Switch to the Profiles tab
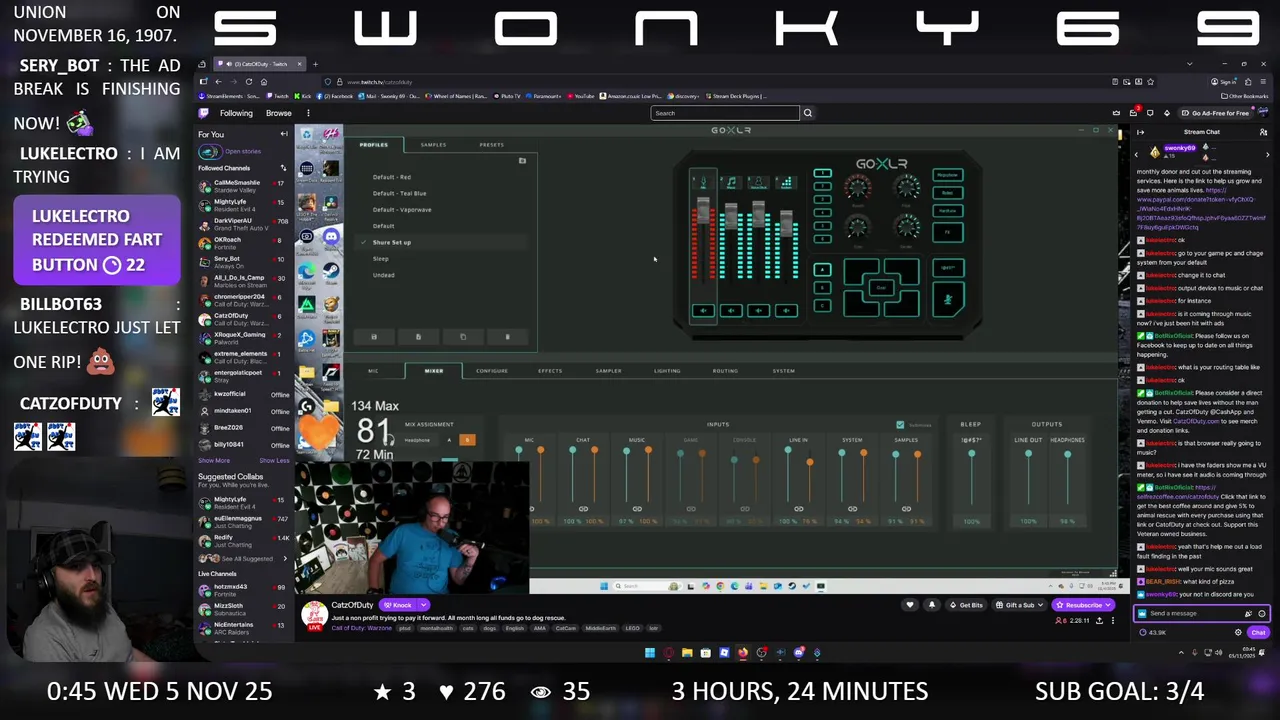This screenshot has height=720, width=1280. coord(374,145)
